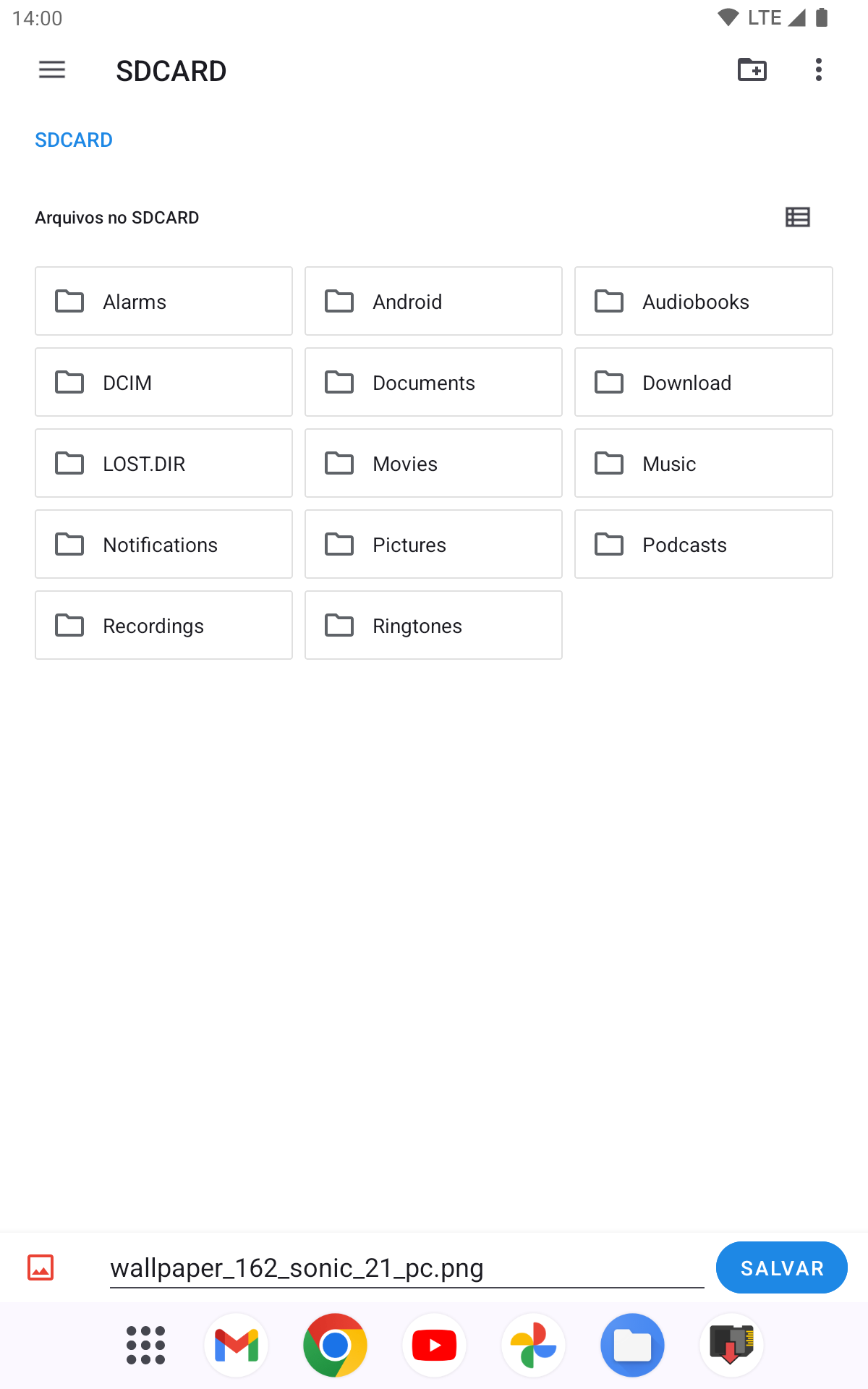
Task: Open YouTube from the dock
Action: [434, 1346]
